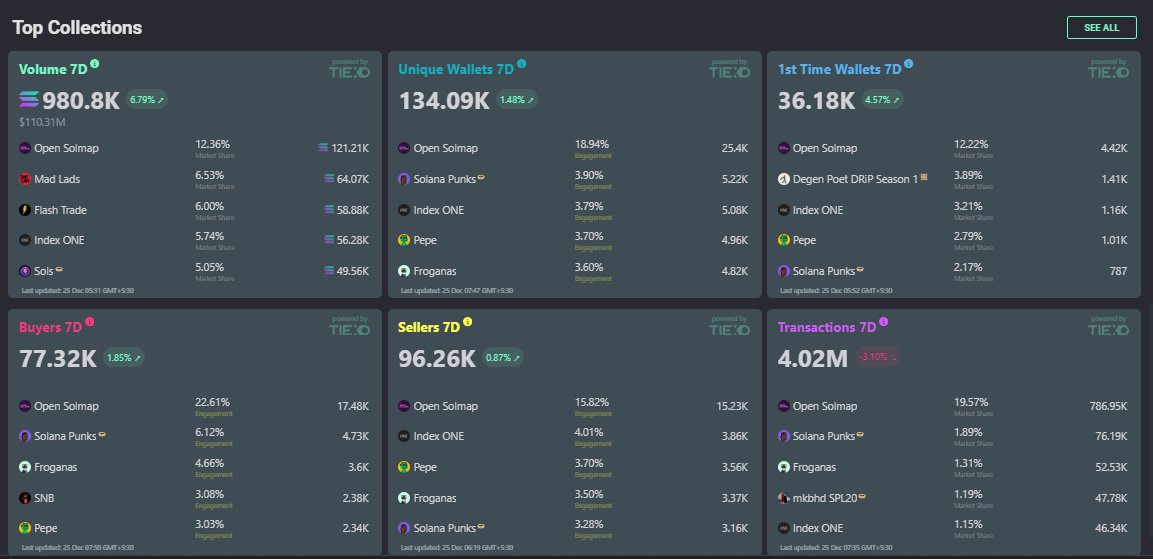The height and width of the screenshot is (559, 1153).
Task: Click the 786.95K transactions value
Action: (1108, 406)
